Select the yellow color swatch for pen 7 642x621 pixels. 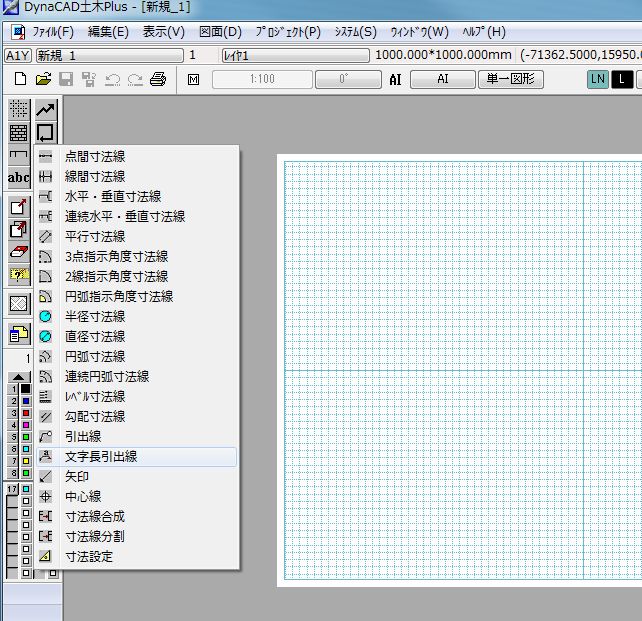pos(25,461)
